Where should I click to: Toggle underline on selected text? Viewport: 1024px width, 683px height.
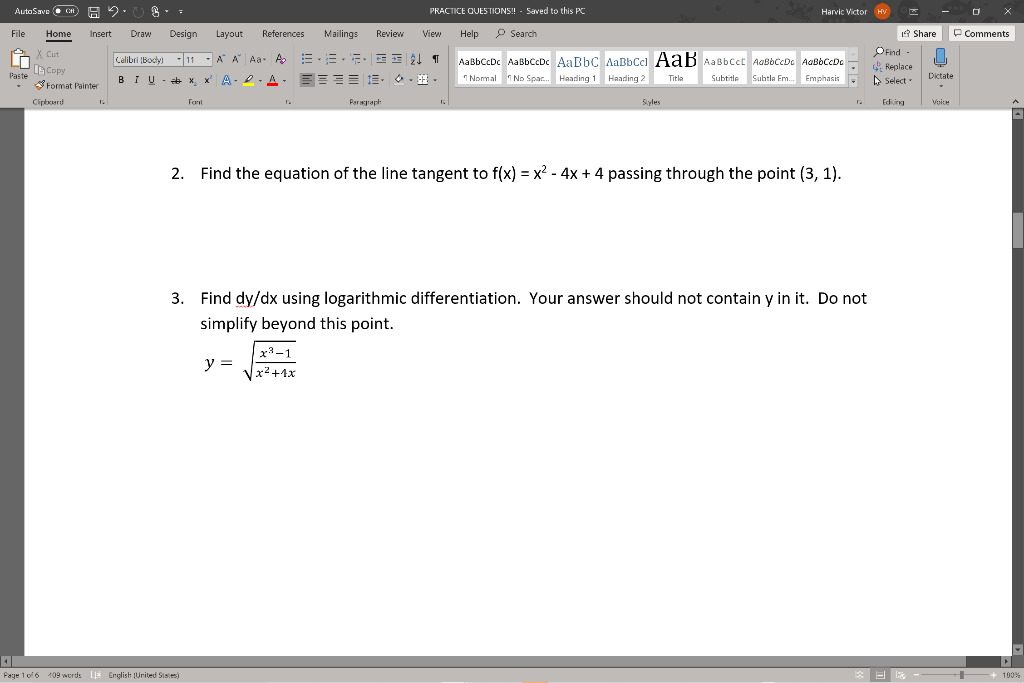pyautogui.click(x=150, y=78)
